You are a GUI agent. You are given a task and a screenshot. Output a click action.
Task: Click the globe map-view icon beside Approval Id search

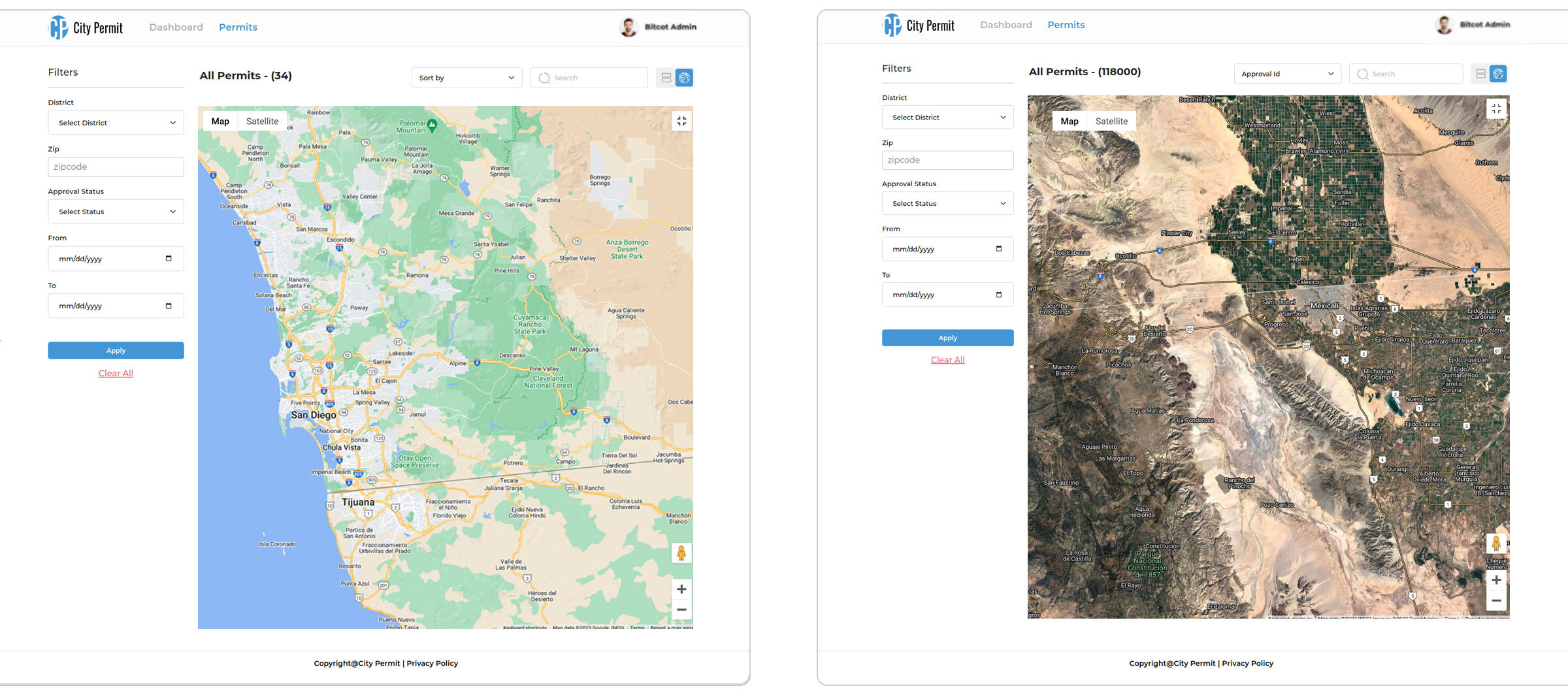pyautogui.click(x=1498, y=74)
